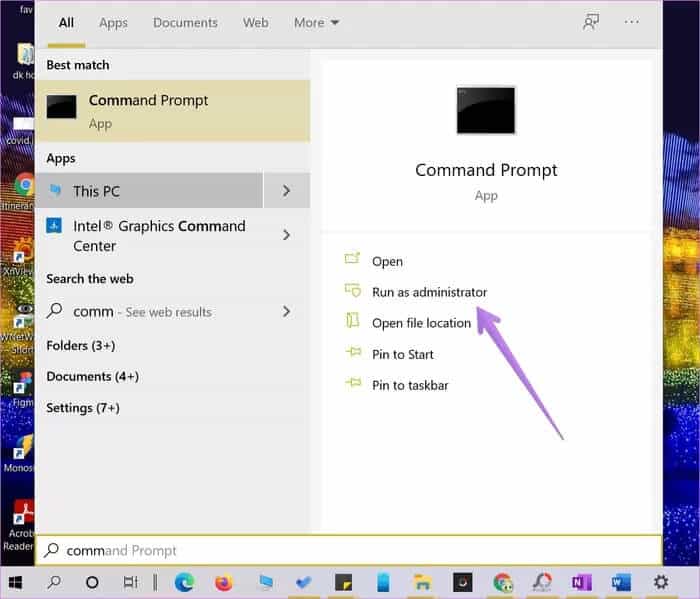Expand the comm web results arrow
Screen dimensions: 700x599
click(287, 311)
